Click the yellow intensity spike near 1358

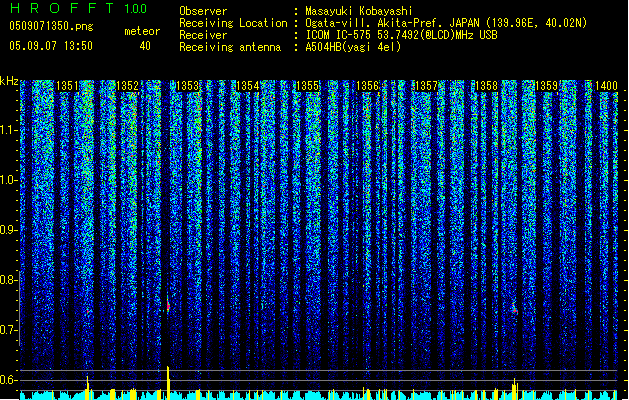point(515,389)
